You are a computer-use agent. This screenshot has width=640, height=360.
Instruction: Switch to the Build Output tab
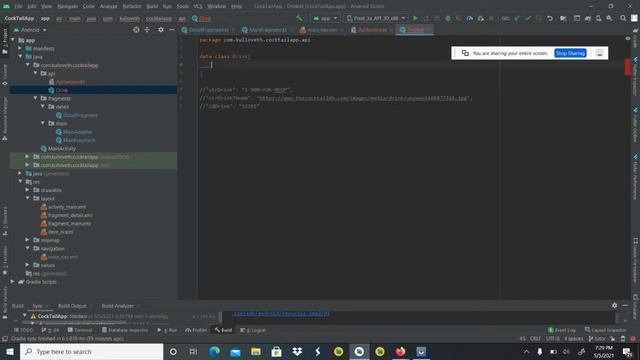pos(72,306)
